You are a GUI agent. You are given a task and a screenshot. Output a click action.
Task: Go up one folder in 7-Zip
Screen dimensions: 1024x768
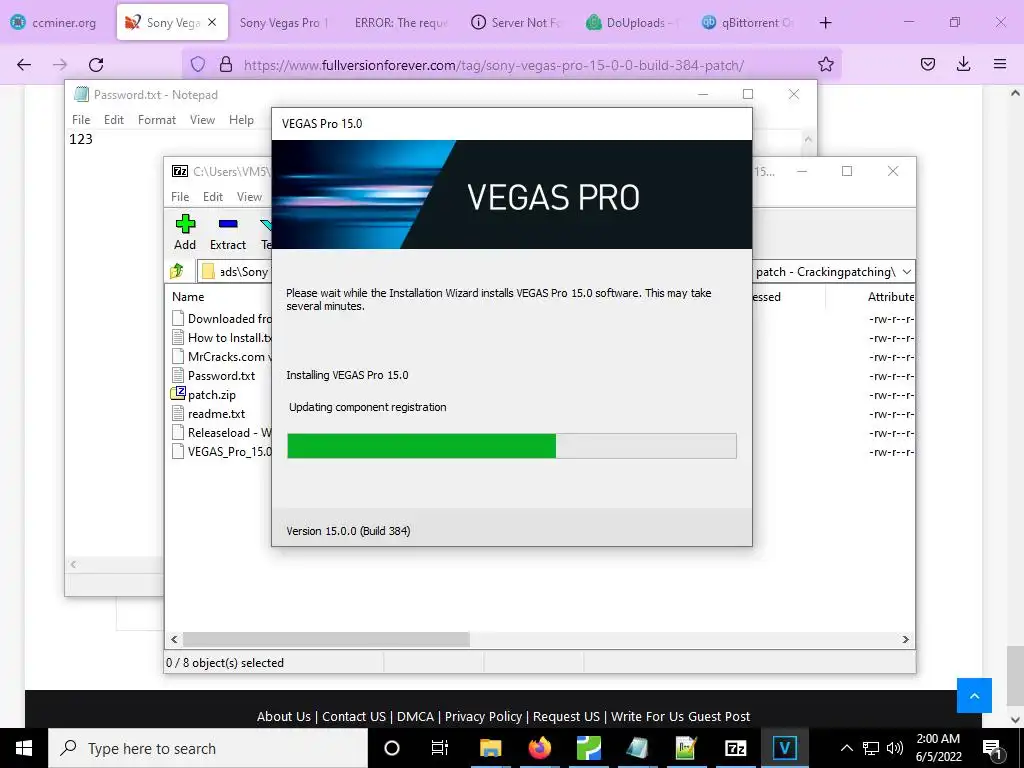click(177, 271)
